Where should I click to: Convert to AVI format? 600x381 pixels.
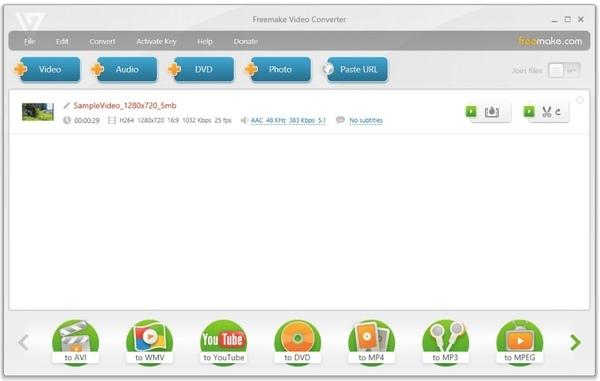click(75, 342)
